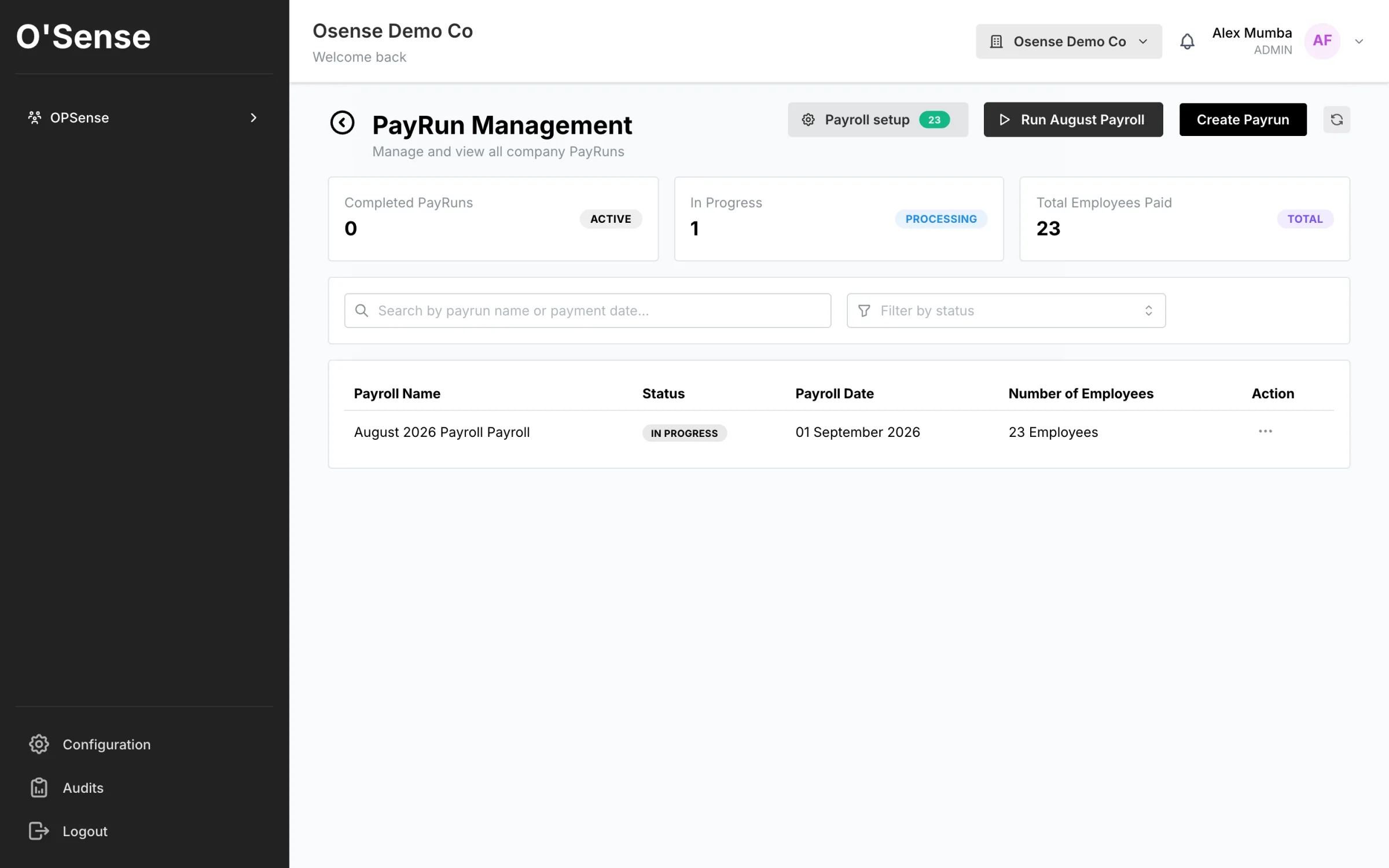Focus the payrun search input field

[x=587, y=311]
